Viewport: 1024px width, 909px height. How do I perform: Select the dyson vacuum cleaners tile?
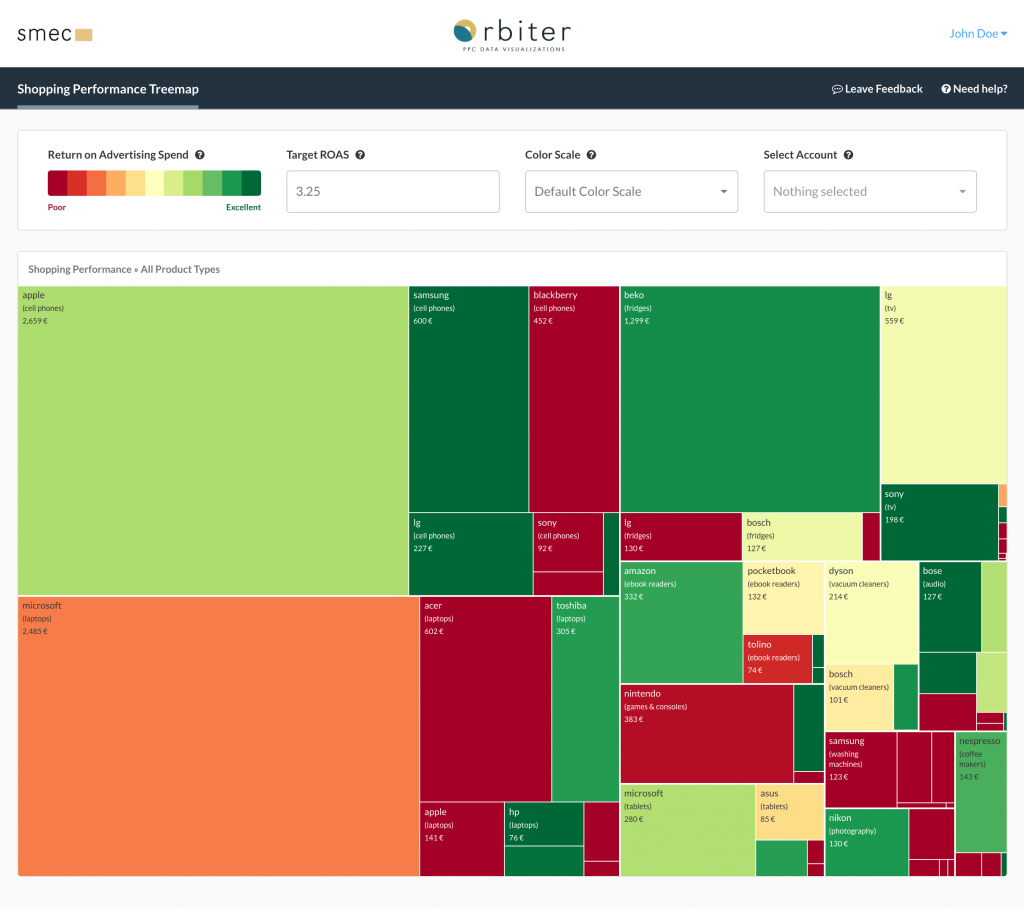coord(872,613)
